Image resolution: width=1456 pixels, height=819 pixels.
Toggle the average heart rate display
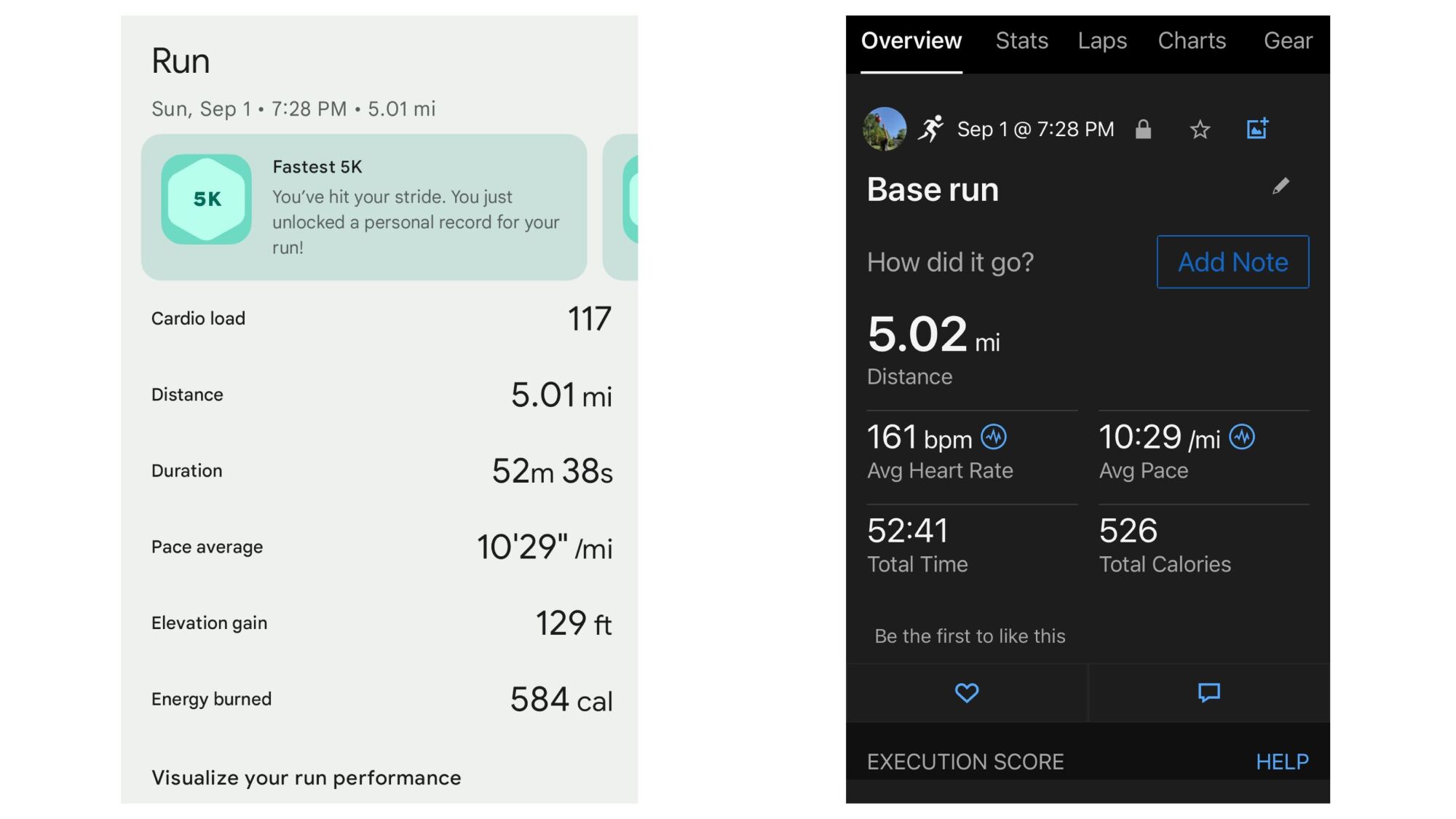click(x=995, y=437)
